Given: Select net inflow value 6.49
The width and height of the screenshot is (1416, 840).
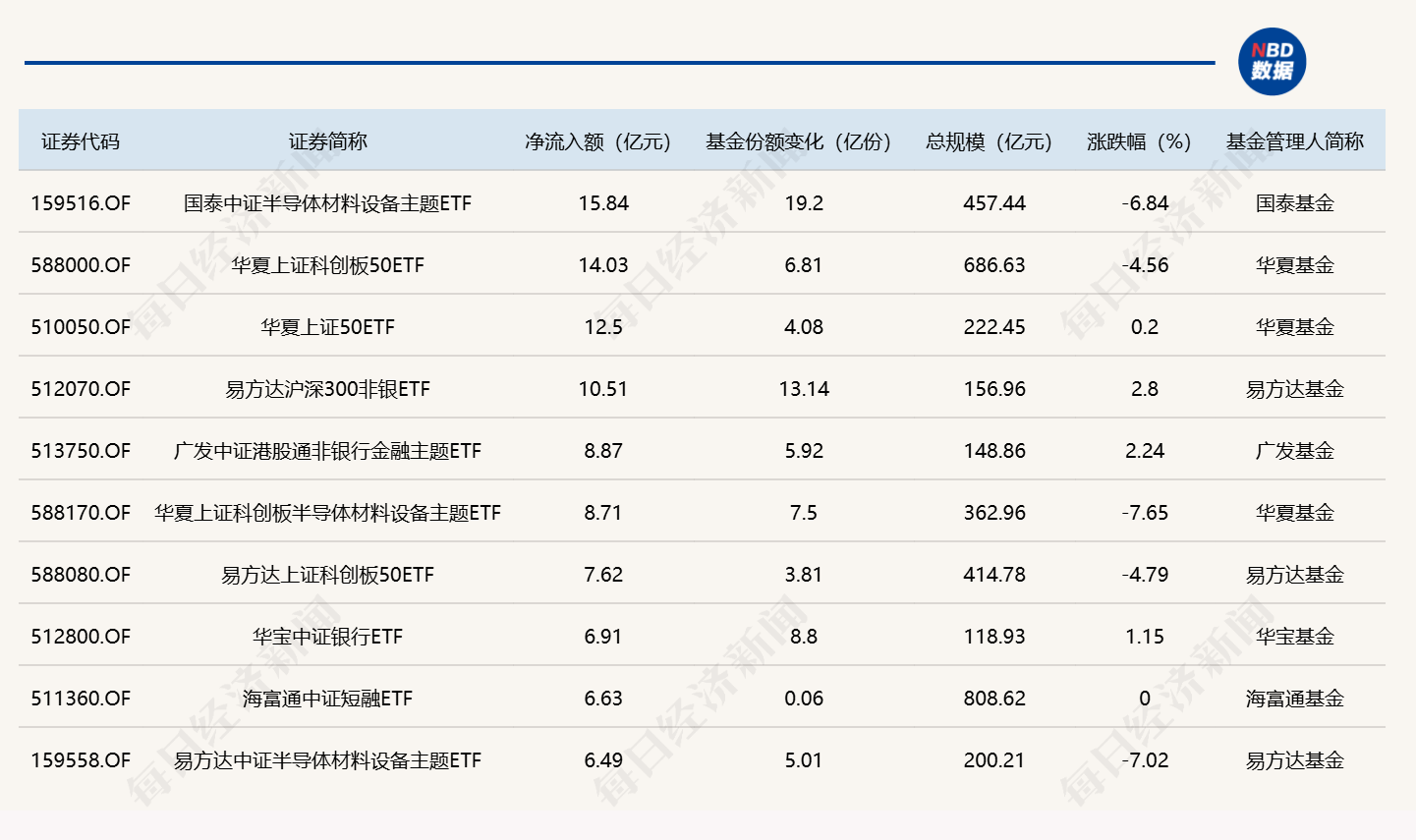Looking at the screenshot, I should click(603, 760).
